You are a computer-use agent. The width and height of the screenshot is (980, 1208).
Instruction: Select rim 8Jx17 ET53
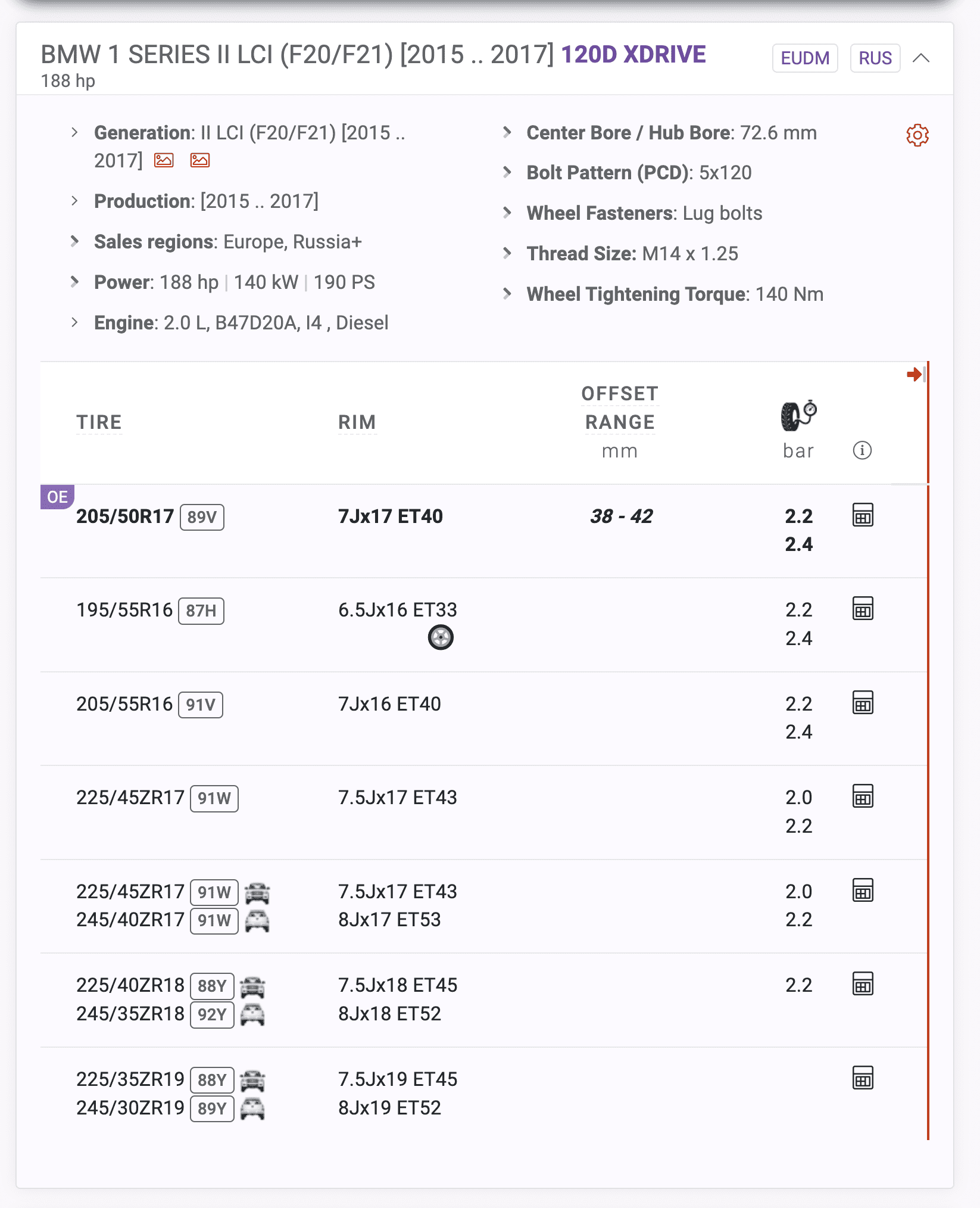click(x=390, y=920)
